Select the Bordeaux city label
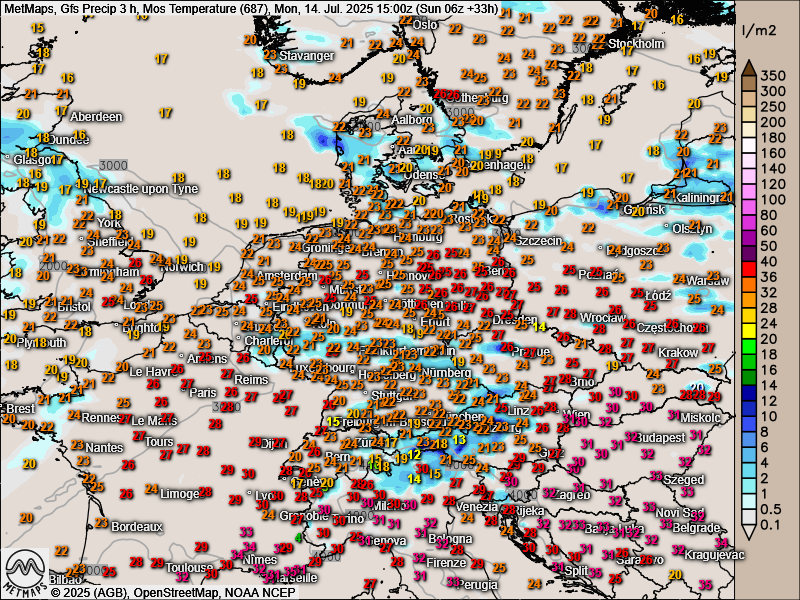This screenshot has height=600, width=800. [x=137, y=526]
